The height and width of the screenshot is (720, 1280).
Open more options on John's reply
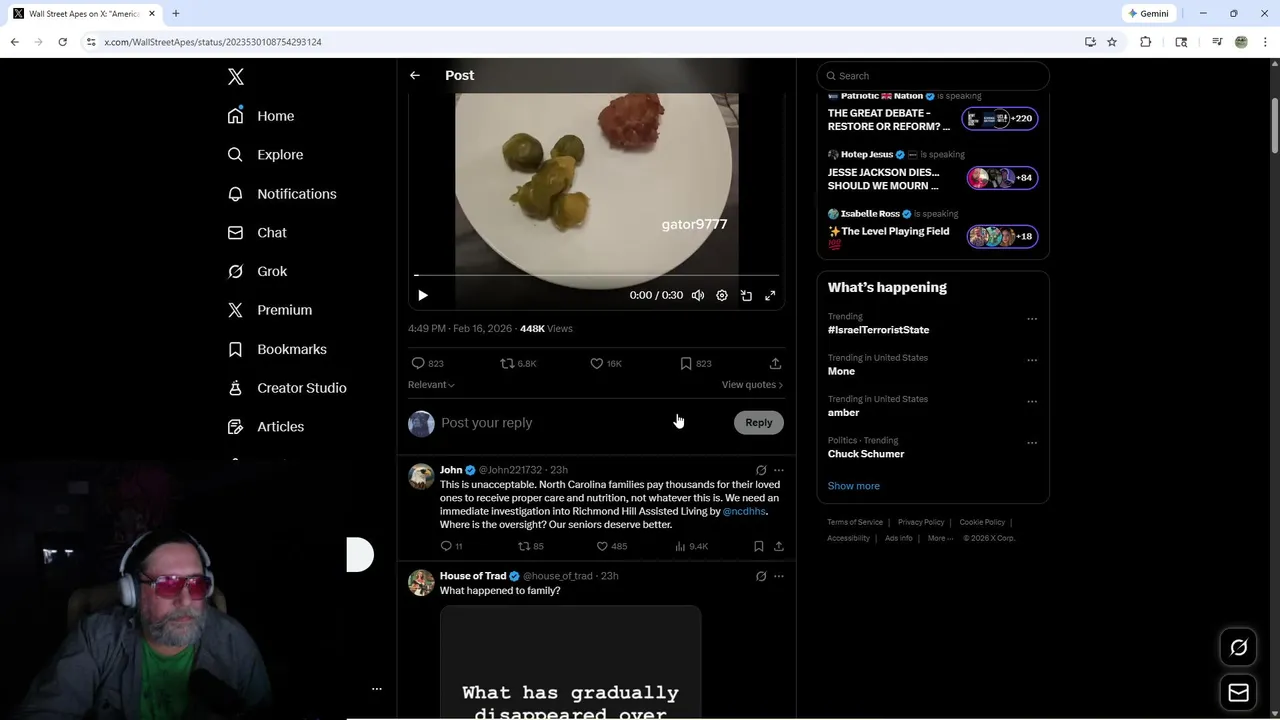coord(779,470)
